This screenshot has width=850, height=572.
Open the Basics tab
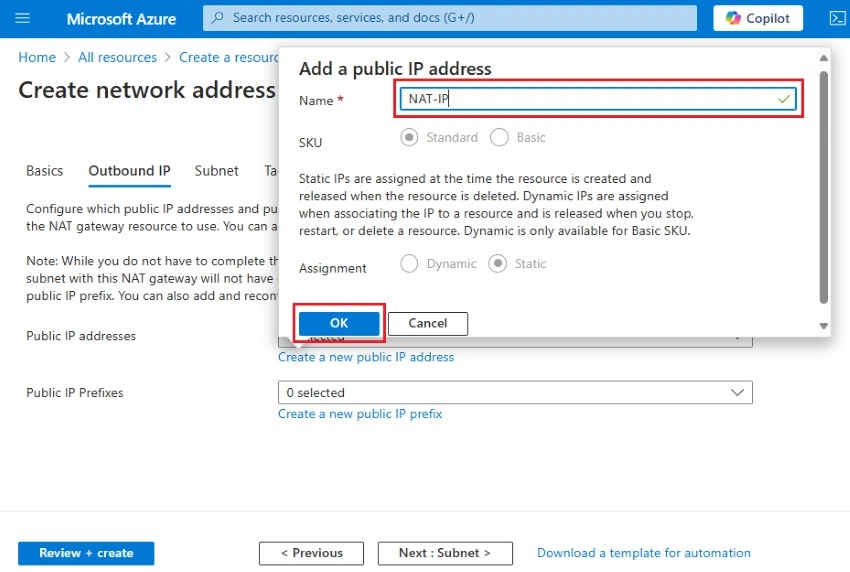click(44, 171)
